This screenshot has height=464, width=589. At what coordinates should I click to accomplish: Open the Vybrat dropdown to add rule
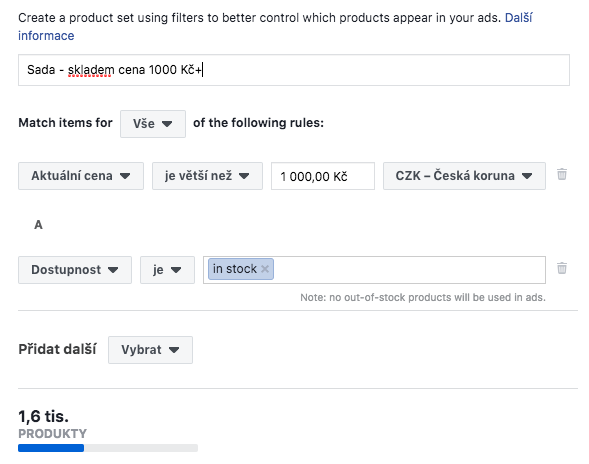pyautogui.click(x=150, y=350)
